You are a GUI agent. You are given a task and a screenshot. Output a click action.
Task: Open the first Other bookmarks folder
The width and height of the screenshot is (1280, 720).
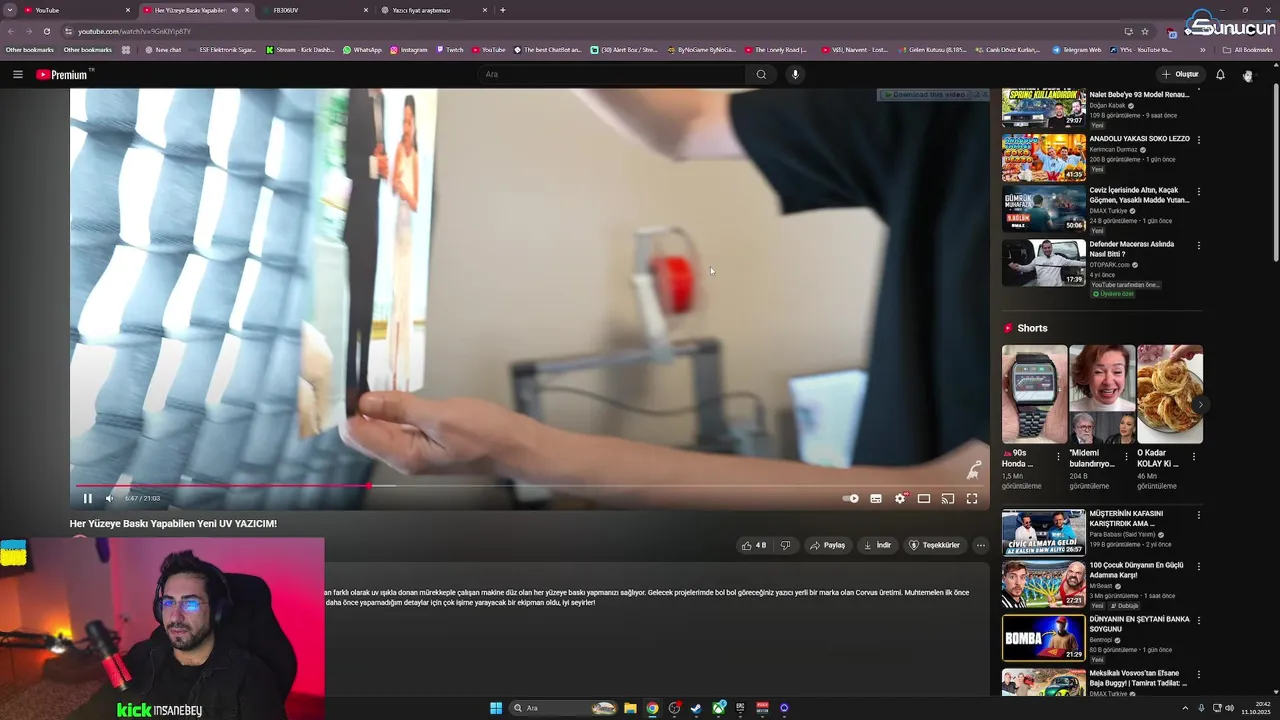click(x=30, y=49)
